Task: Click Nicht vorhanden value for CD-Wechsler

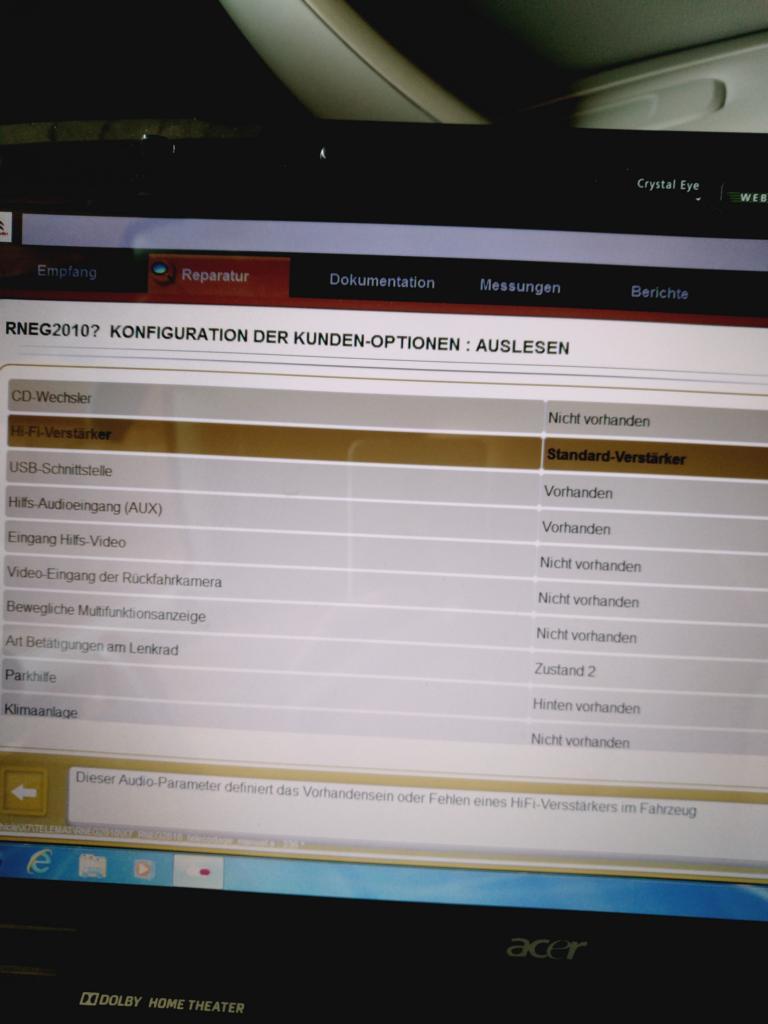Action: pos(599,419)
